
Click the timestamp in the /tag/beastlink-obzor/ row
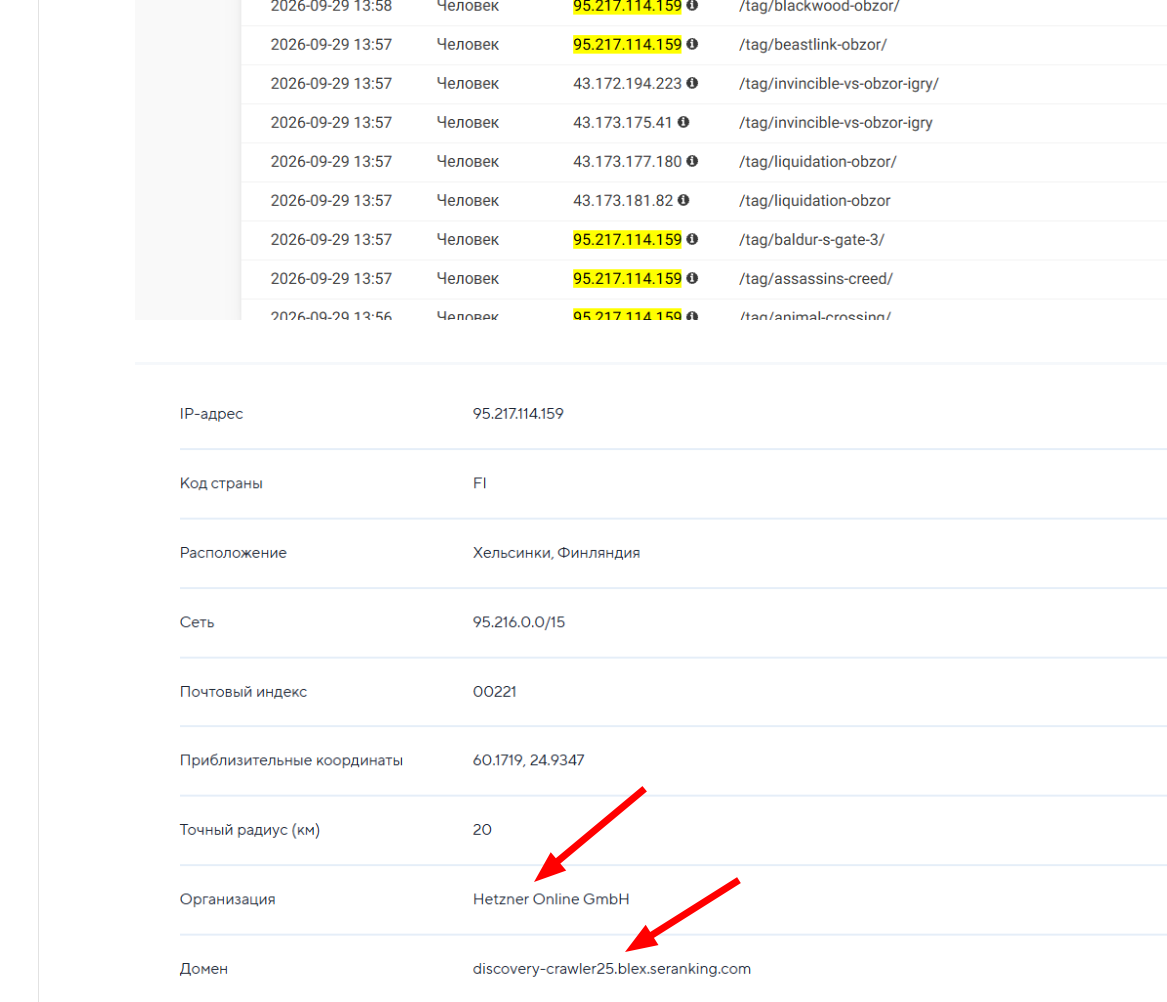[331, 45]
